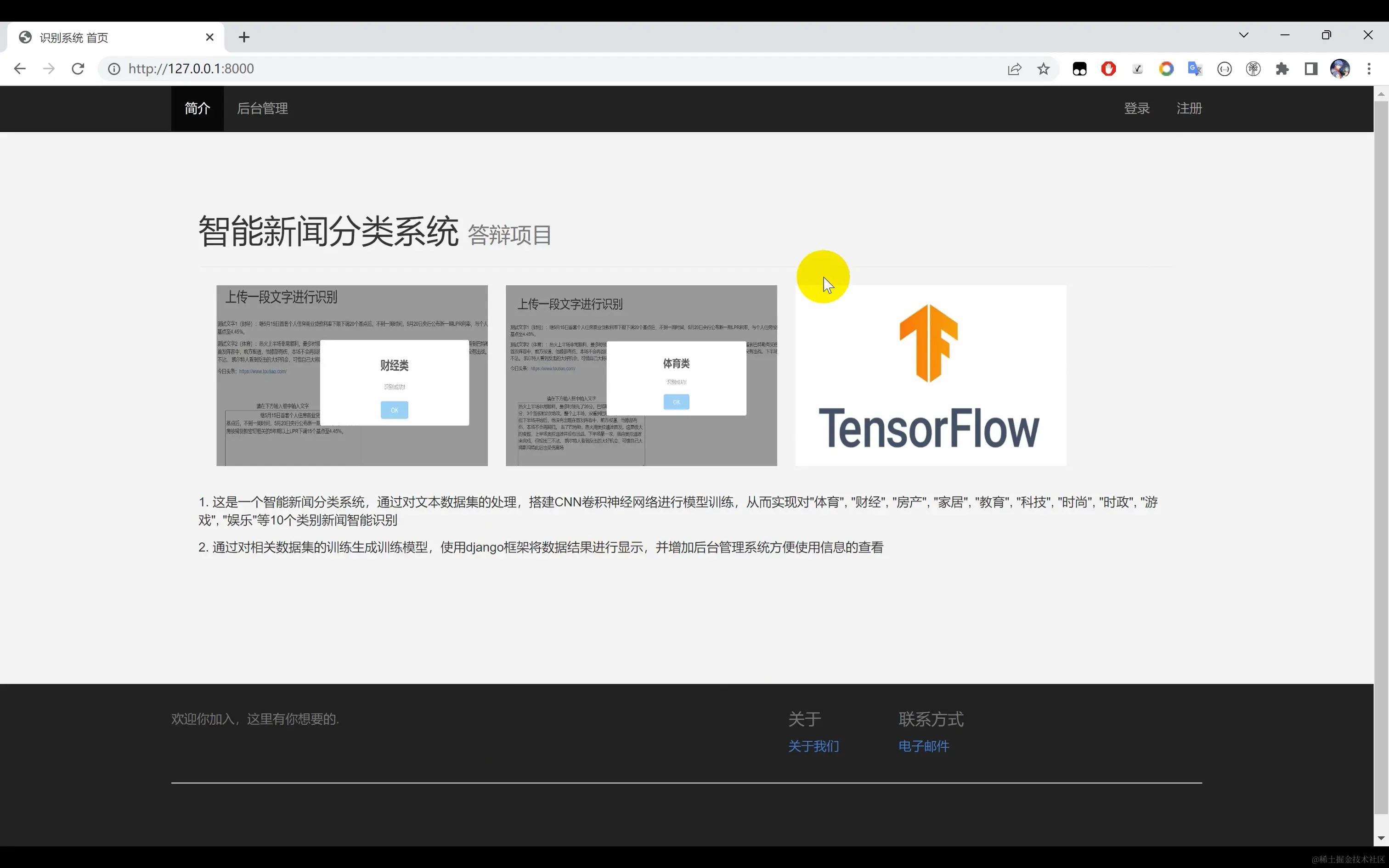The height and width of the screenshot is (868, 1389).
Task: Toggle the browser side panel icon
Action: 1311,69
